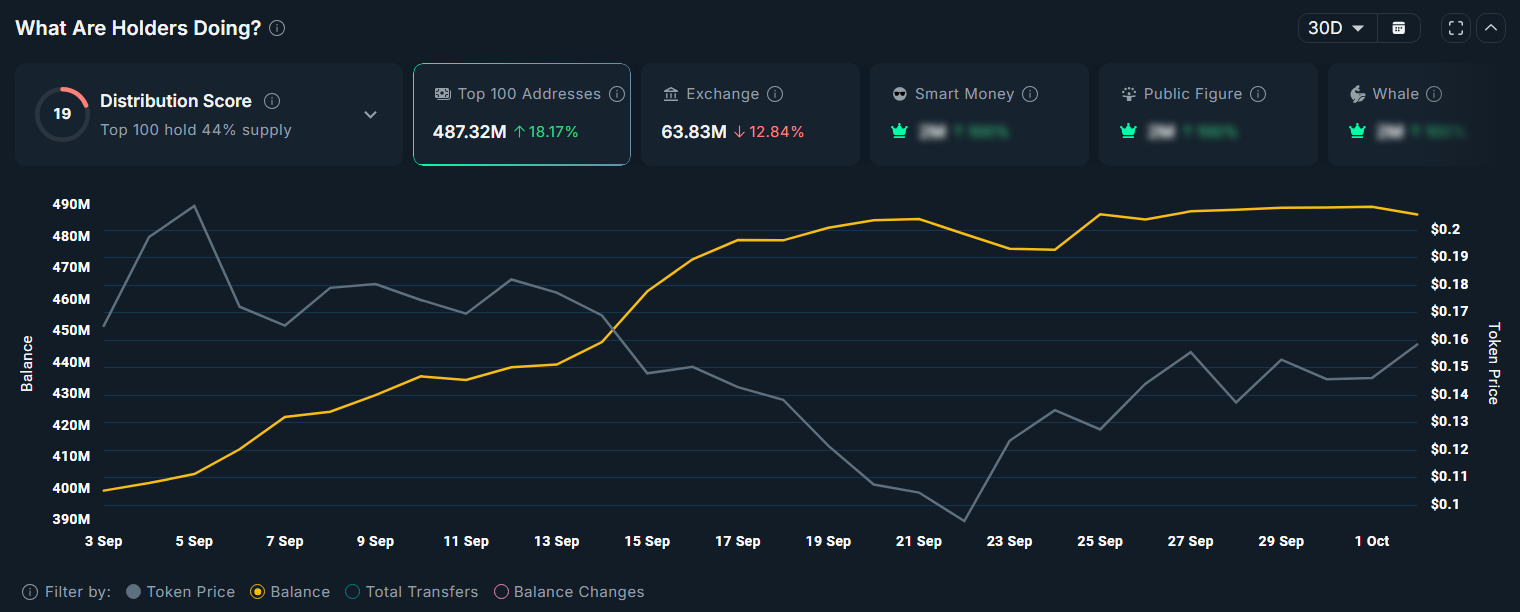Enable the Total Transfers filter
The height and width of the screenshot is (612, 1520).
(352, 592)
